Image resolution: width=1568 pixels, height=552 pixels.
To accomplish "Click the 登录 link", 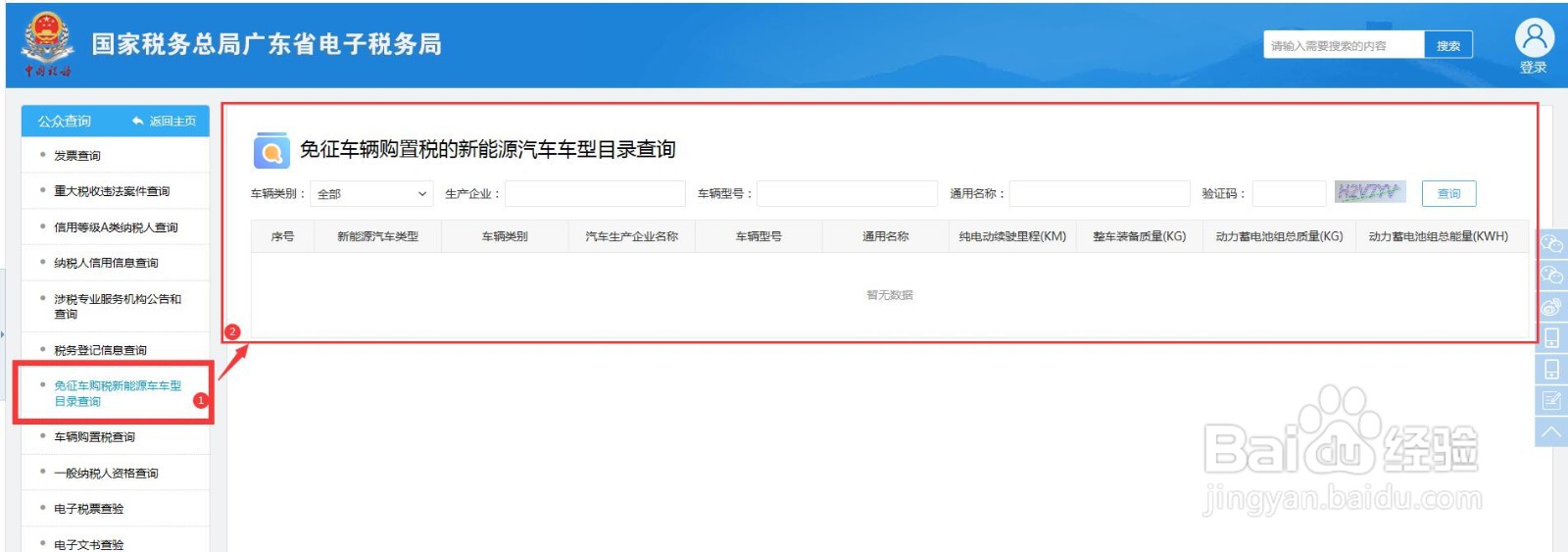I will [1534, 68].
